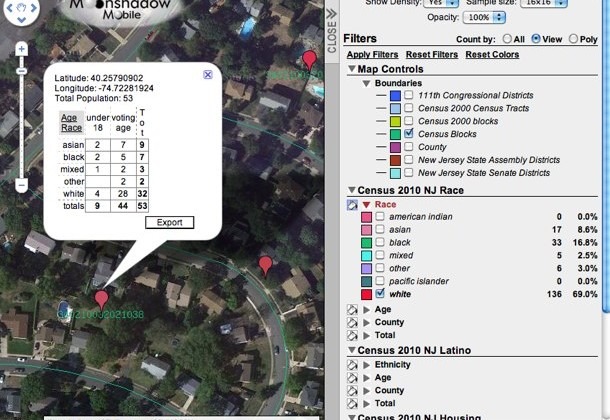Select the All count-by radio button
This screenshot has height=420, width=610.
pyautogui.click(x=507, y=39)
